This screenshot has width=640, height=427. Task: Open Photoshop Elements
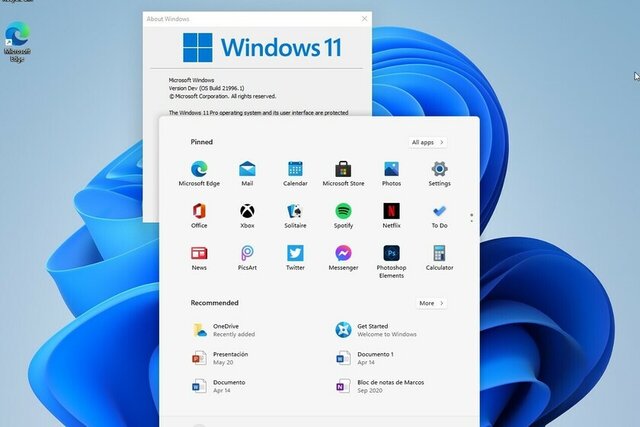(391, 262)
